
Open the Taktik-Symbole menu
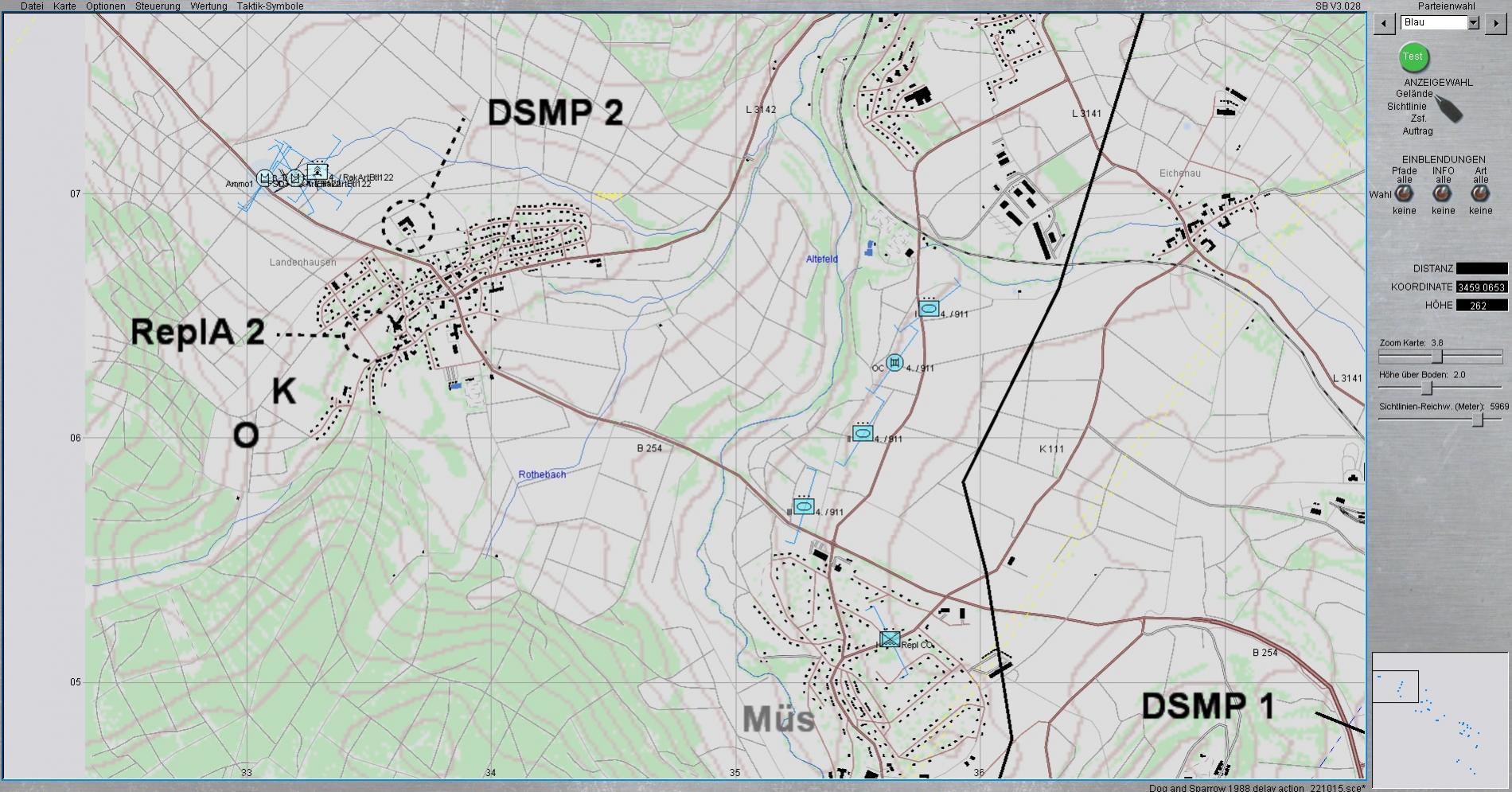click(x=270, y=6)
